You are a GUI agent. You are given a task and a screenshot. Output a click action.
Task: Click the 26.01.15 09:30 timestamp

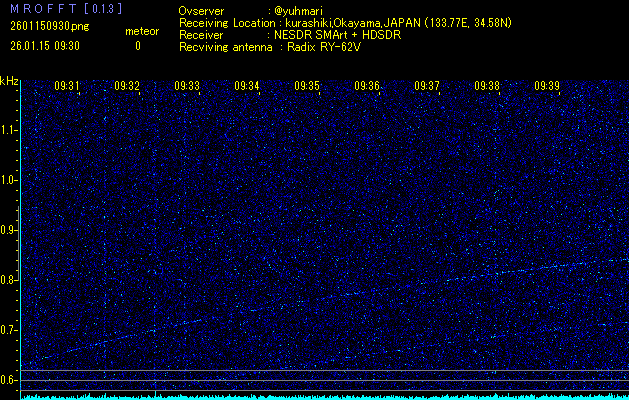45,45
